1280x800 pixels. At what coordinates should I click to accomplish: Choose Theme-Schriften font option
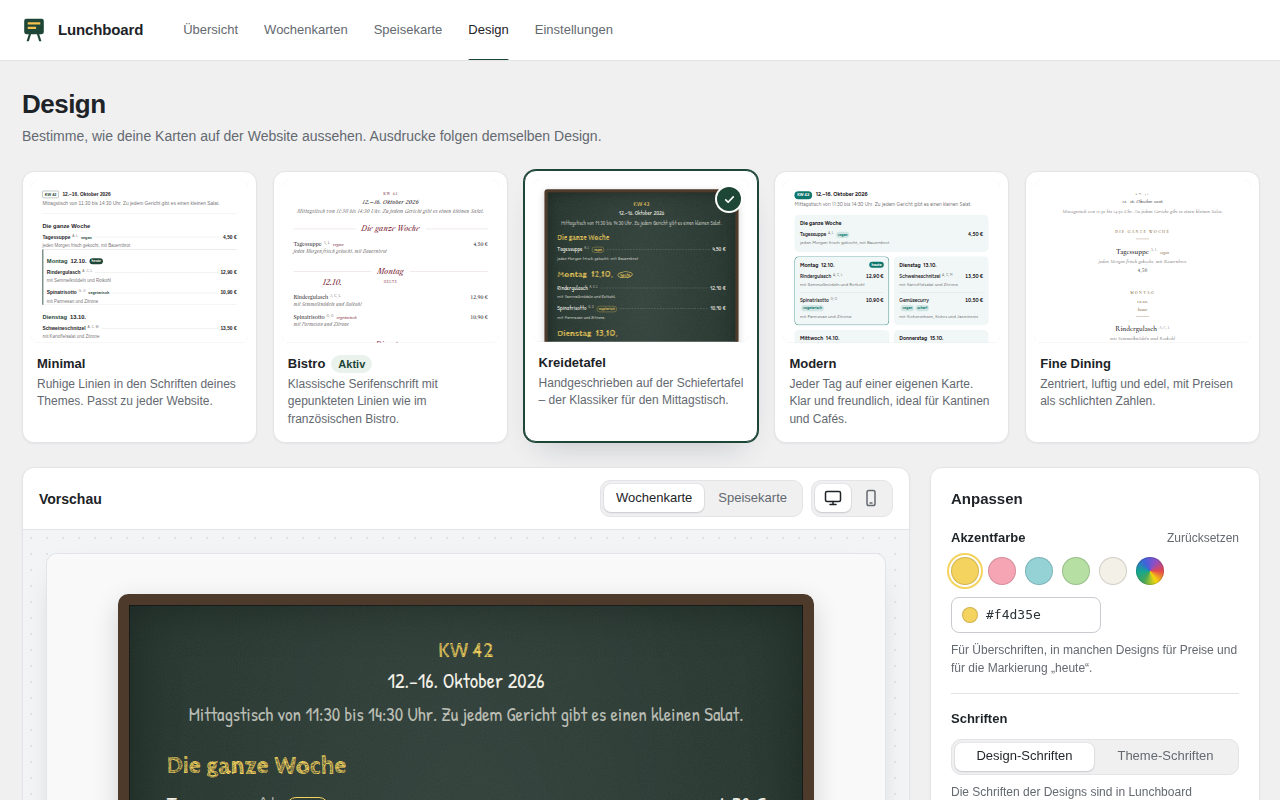[x=1165, y=756]
